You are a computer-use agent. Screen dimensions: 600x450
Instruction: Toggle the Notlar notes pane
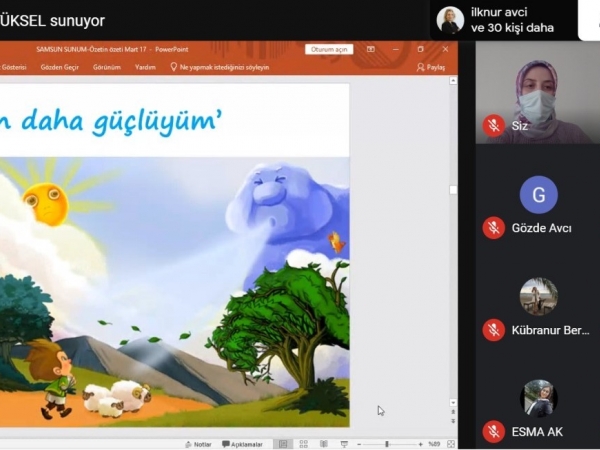198,444
